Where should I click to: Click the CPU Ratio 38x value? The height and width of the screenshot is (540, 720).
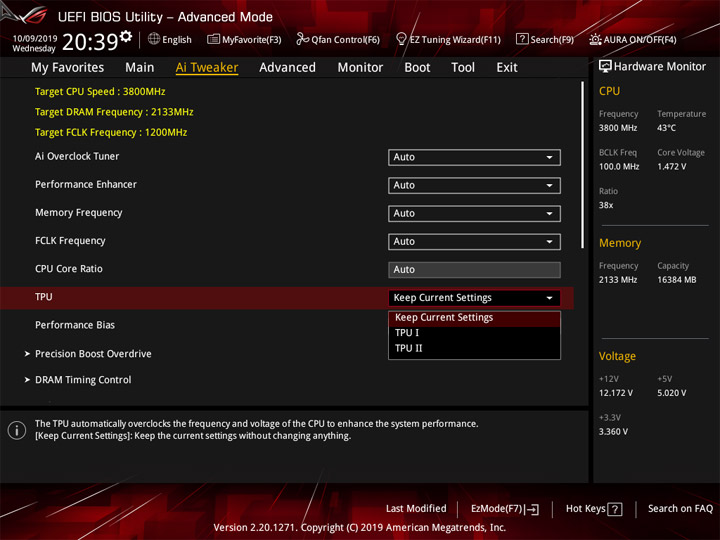[x=606, y=205]
